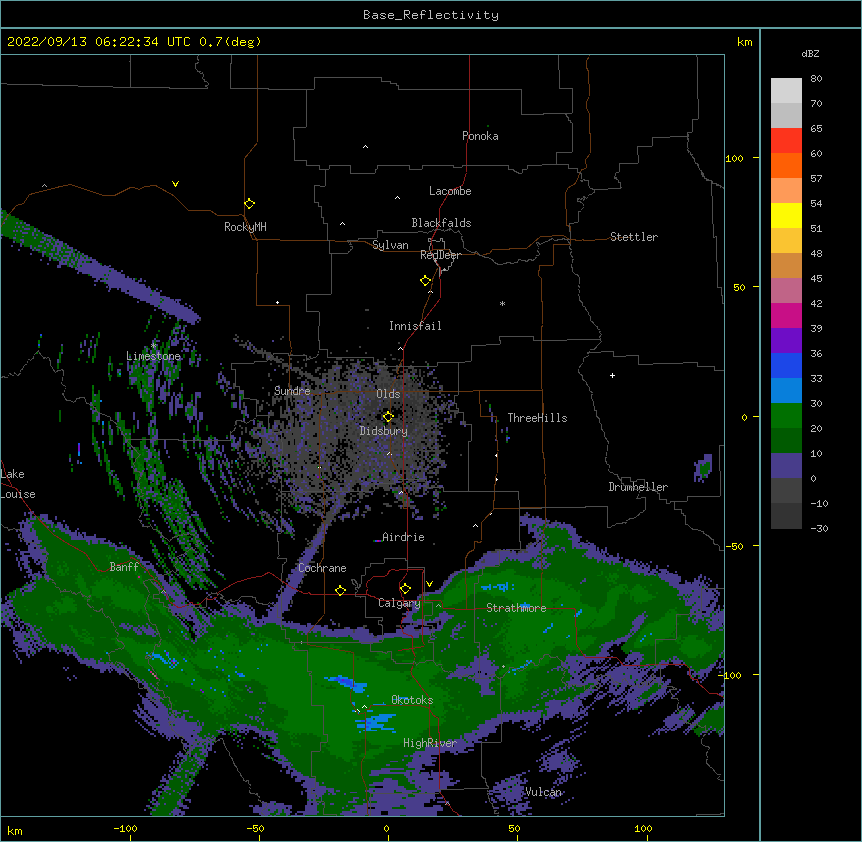Click the yellow marker below Cochrane
Screen dimensions: 862x842
tap(340, 590)
